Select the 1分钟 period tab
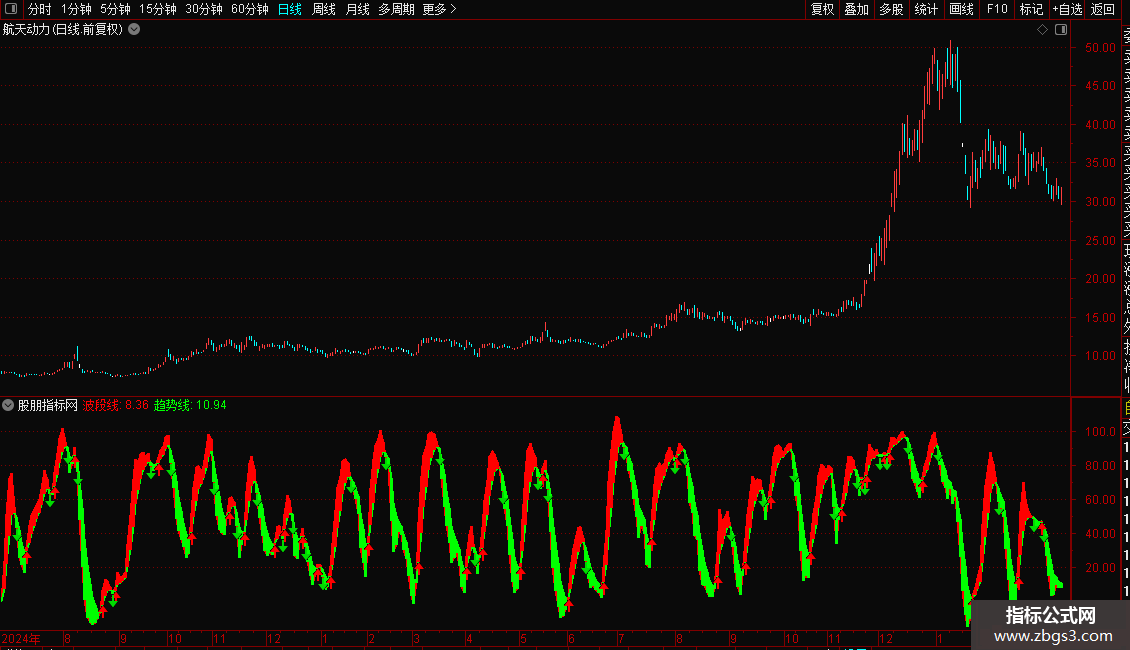The width and height of the screenshot is (1130, 650). (x=76, y=9)
